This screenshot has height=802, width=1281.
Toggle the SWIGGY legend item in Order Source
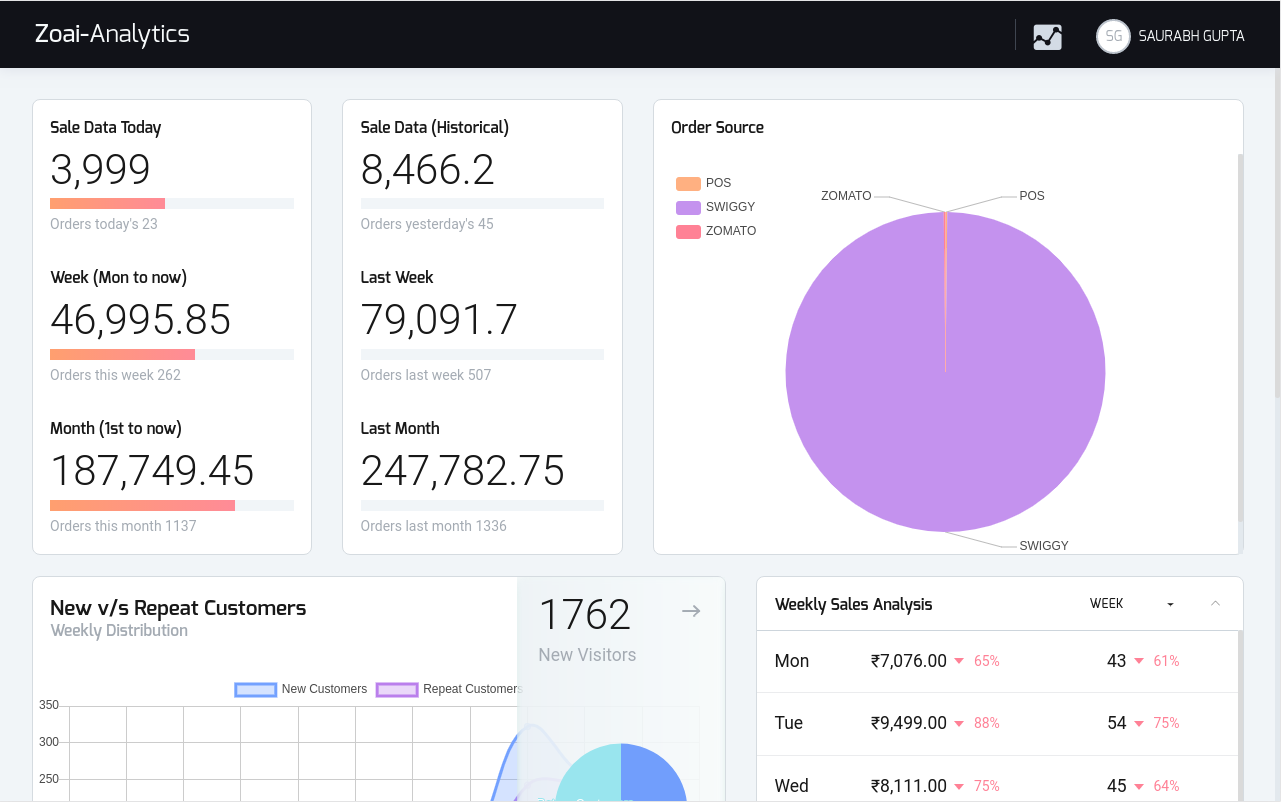(x=716, y=207)
